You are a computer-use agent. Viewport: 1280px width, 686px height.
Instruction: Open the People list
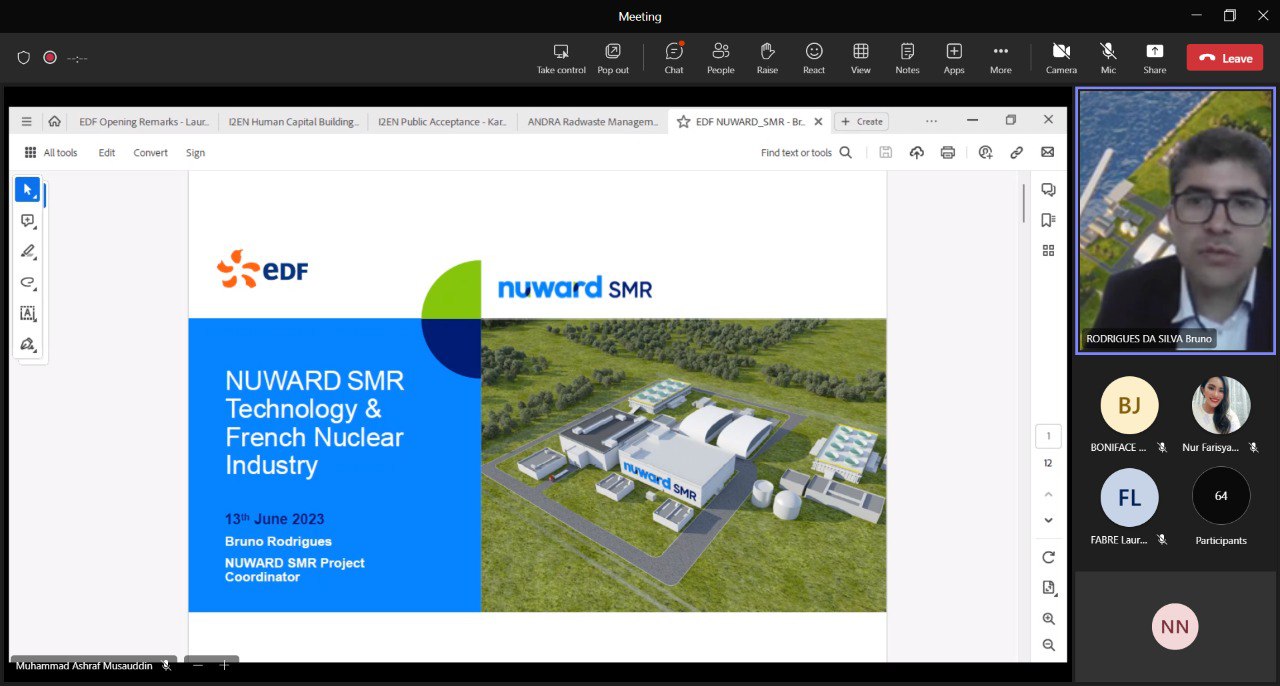720,52
